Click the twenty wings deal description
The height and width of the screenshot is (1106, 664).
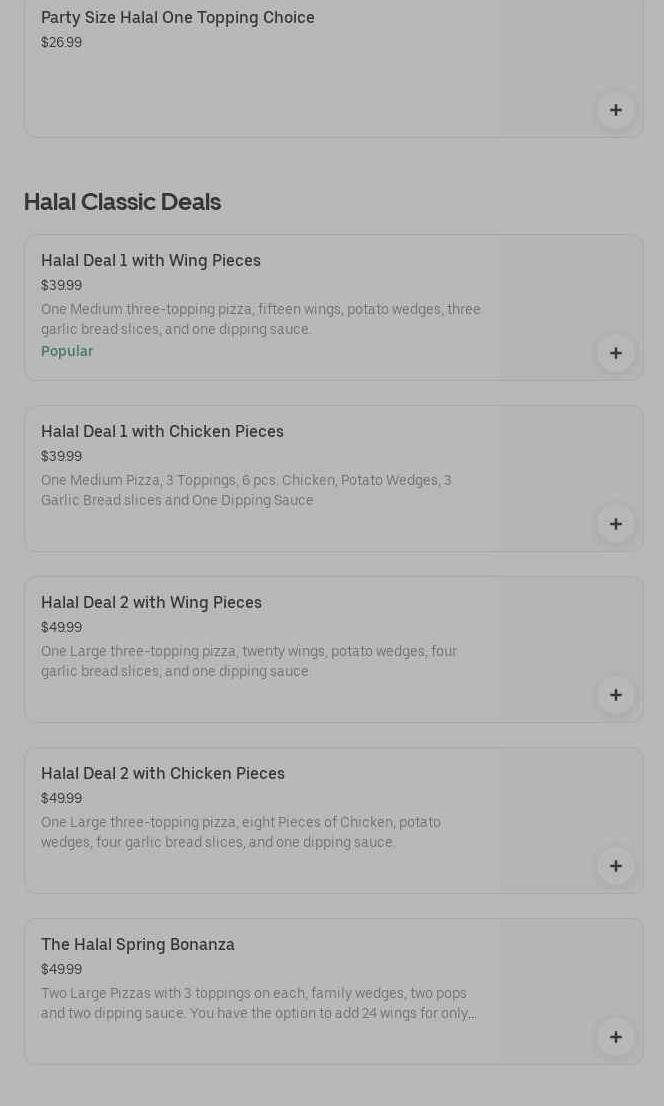[249, 661]
